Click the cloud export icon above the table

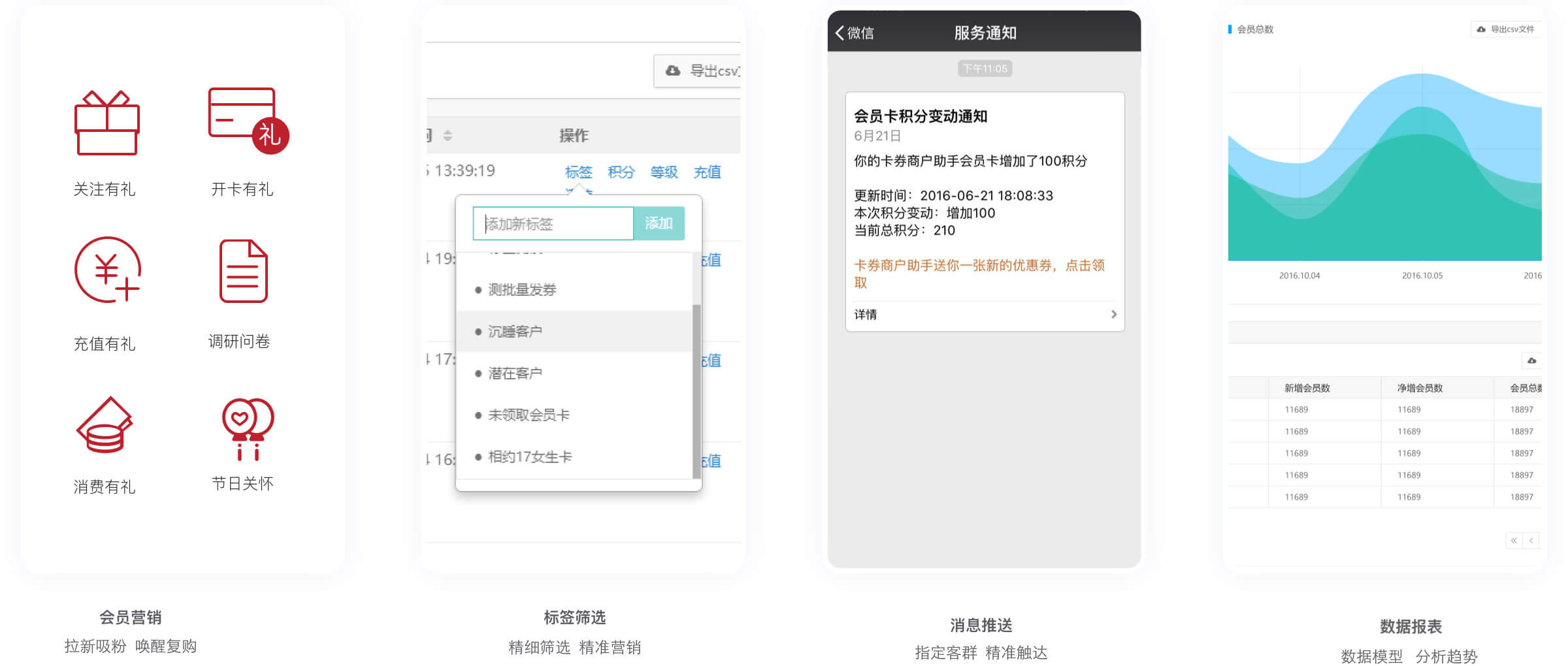pyautogui.click(x=1531, y=360)
